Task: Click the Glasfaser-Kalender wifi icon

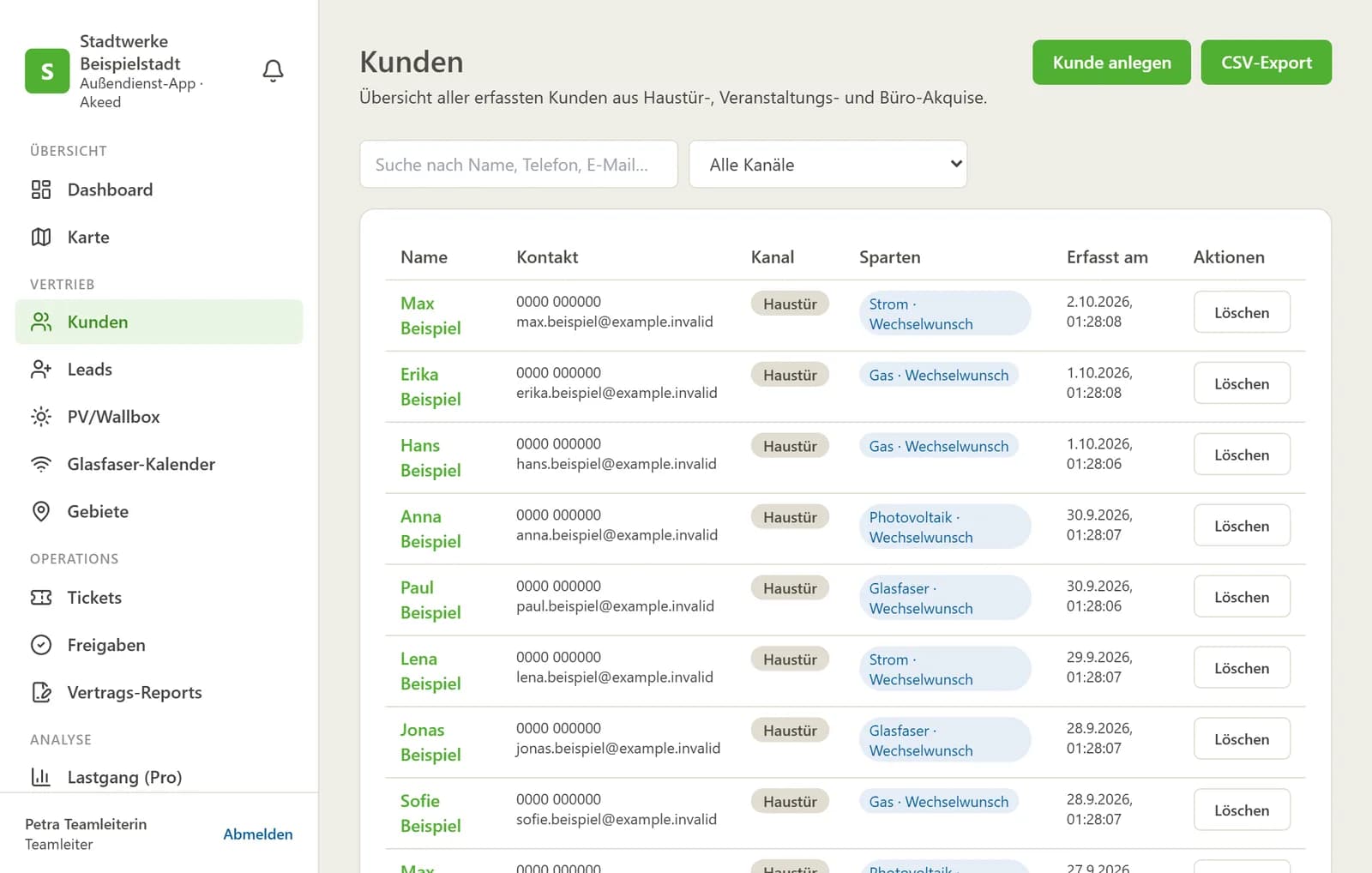Action: [41, 464]
